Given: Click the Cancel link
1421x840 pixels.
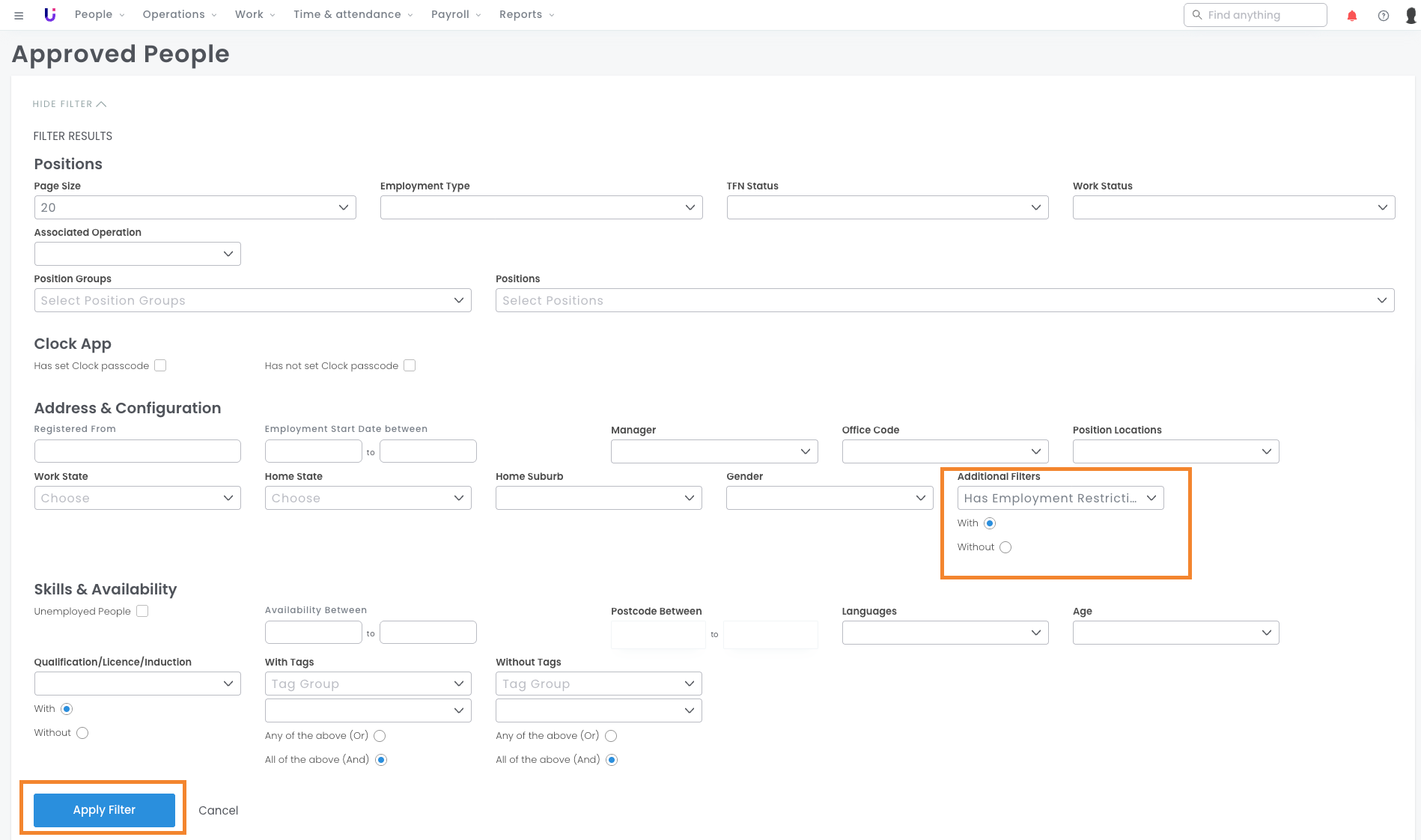Looking at the screenshot, I should click(x=218, y=810).
